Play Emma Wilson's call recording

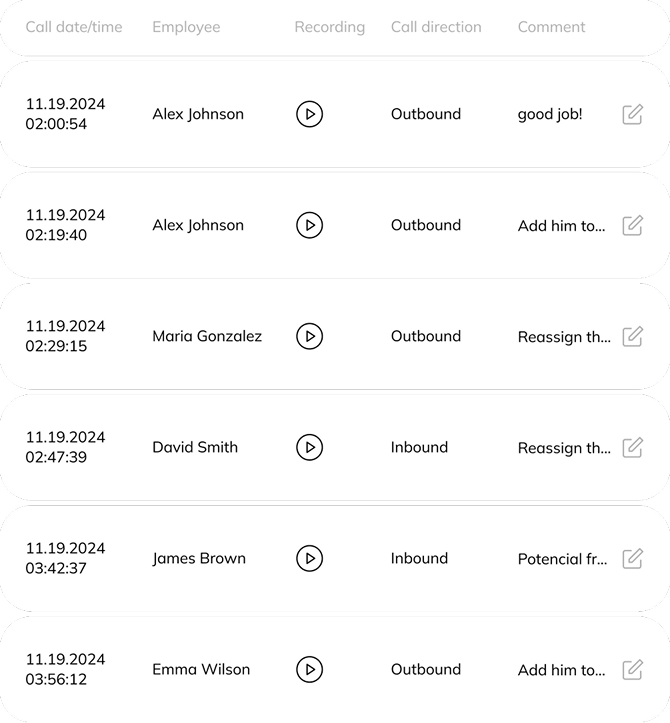309,670
